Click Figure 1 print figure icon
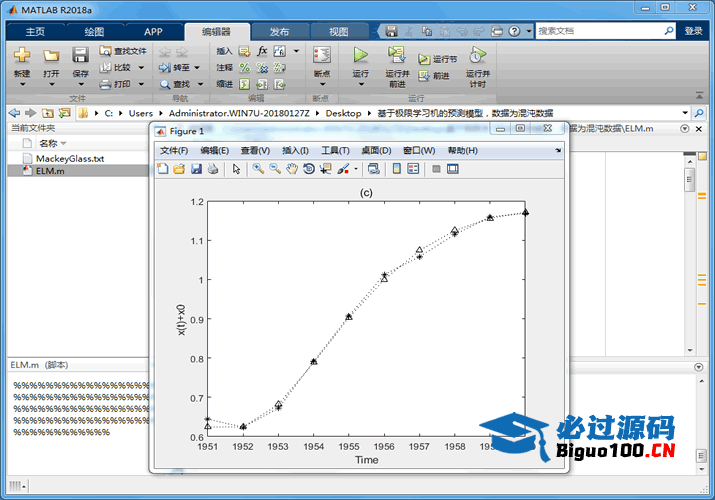Viewport: 715px width, 500px height. tap(213, 169)
